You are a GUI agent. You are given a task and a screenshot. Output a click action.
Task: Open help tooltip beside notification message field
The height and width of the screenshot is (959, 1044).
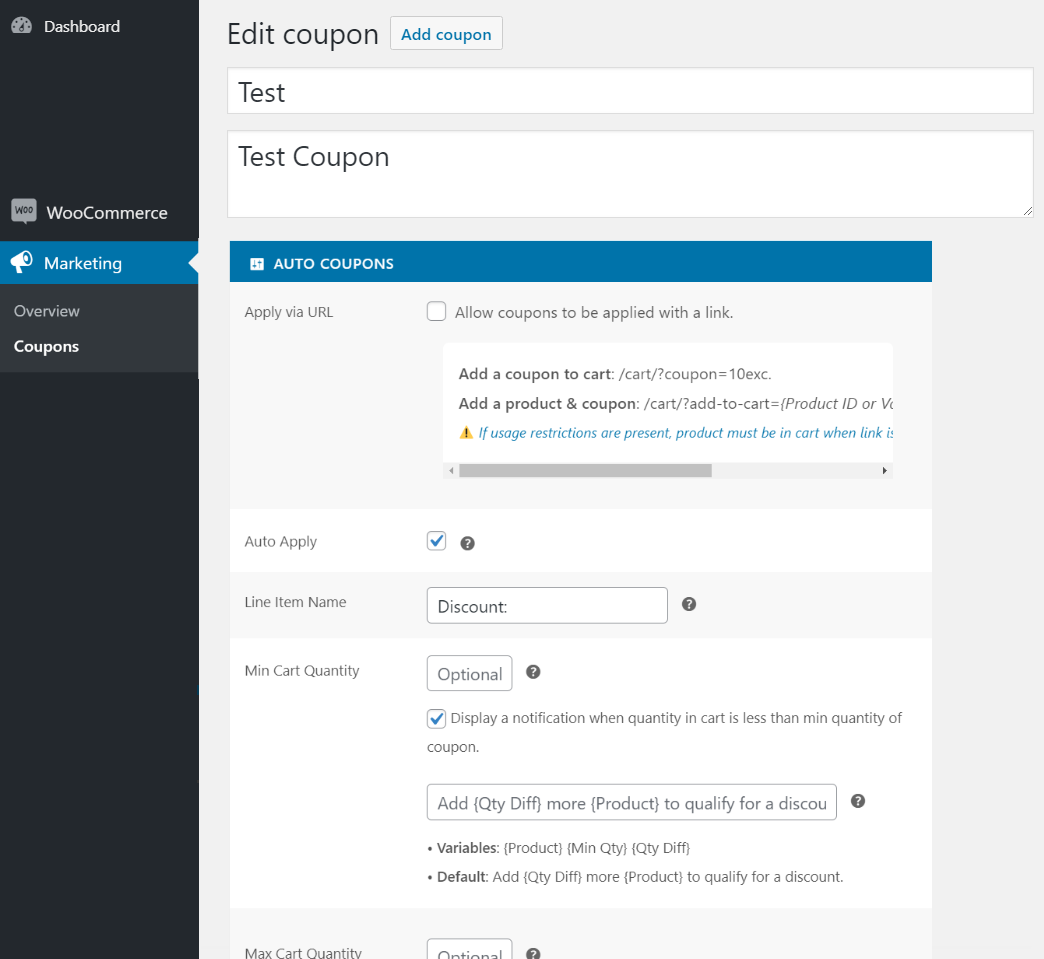(x=858, y=801)
